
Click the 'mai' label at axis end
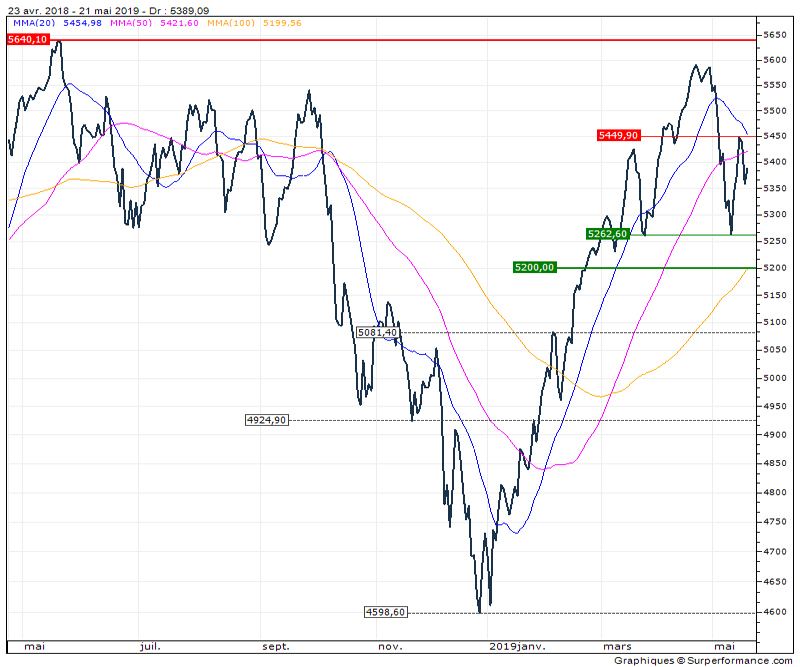(724, 647)
